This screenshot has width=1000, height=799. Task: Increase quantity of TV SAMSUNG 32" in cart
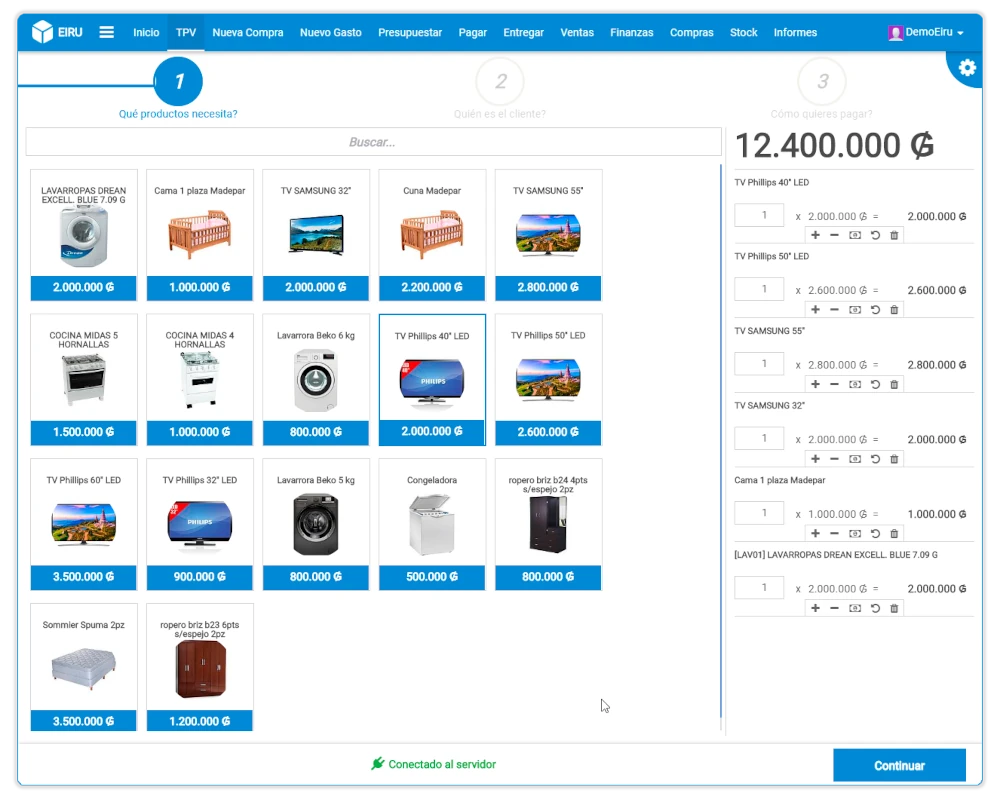815,459
